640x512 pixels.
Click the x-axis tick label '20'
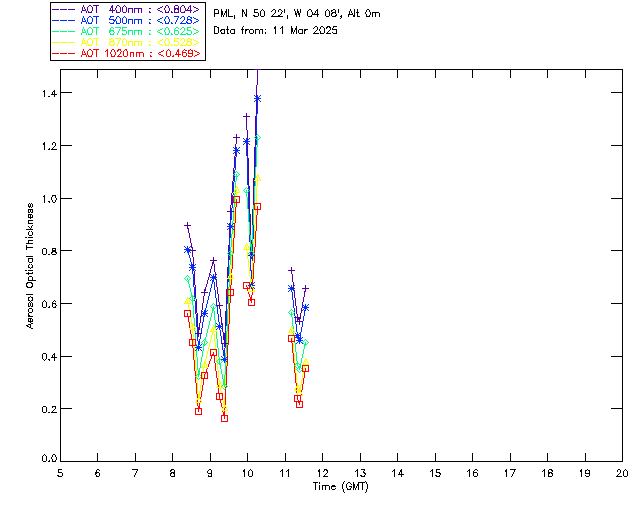[x=622, y=474]
